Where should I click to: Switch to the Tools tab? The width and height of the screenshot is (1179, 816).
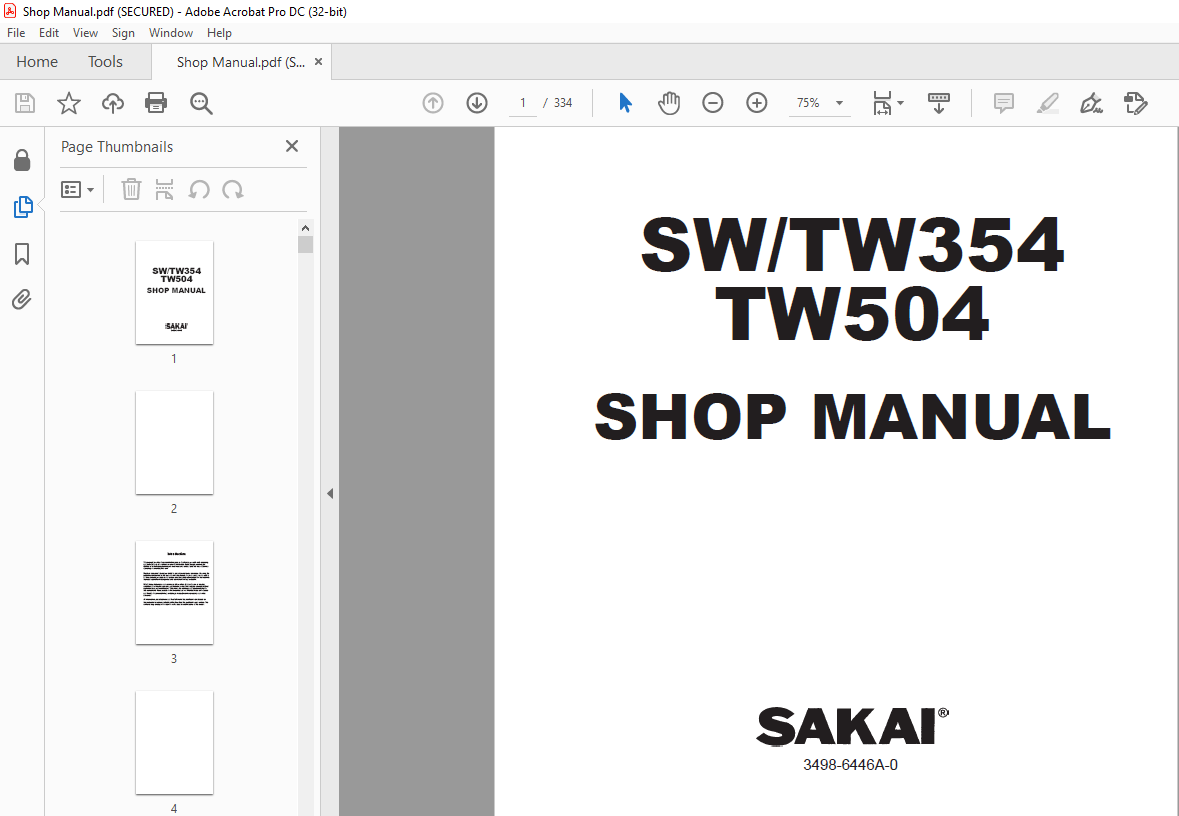click(x=105, y=62)
